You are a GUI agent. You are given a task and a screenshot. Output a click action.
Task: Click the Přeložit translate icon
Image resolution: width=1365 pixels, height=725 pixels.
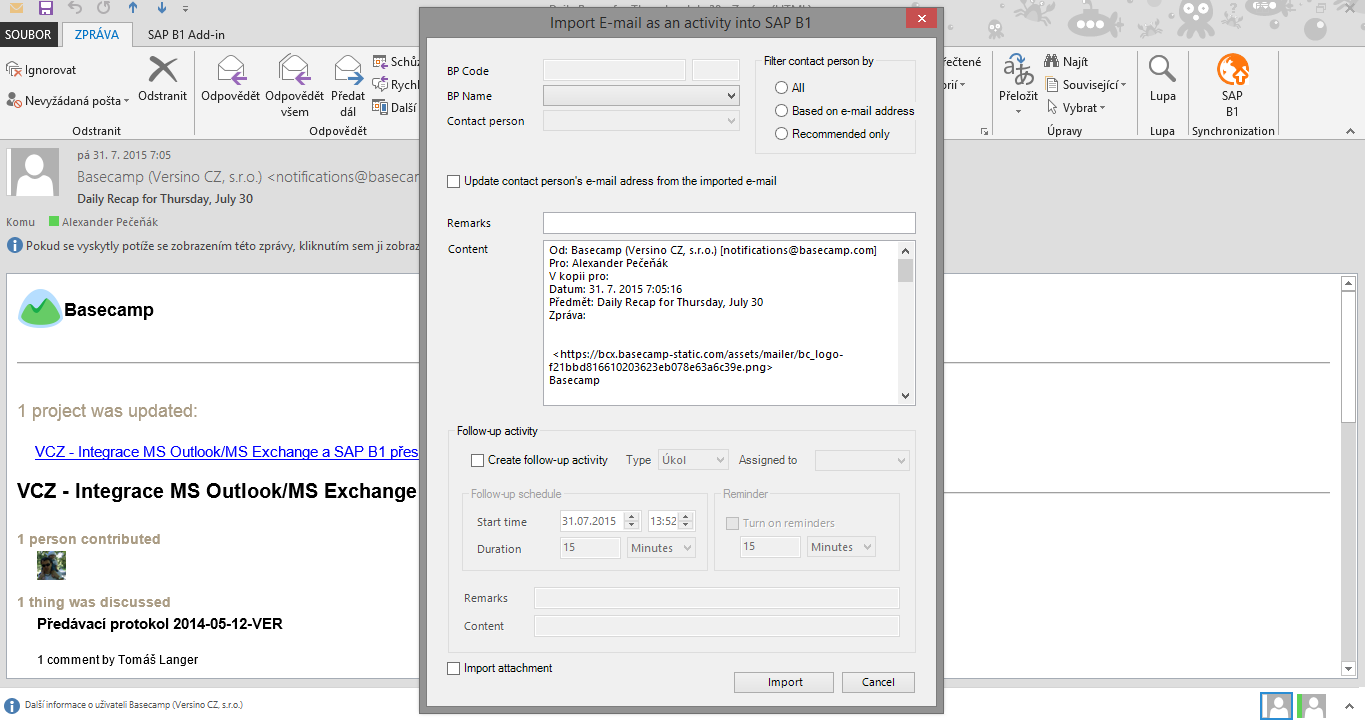[1018, 71]
